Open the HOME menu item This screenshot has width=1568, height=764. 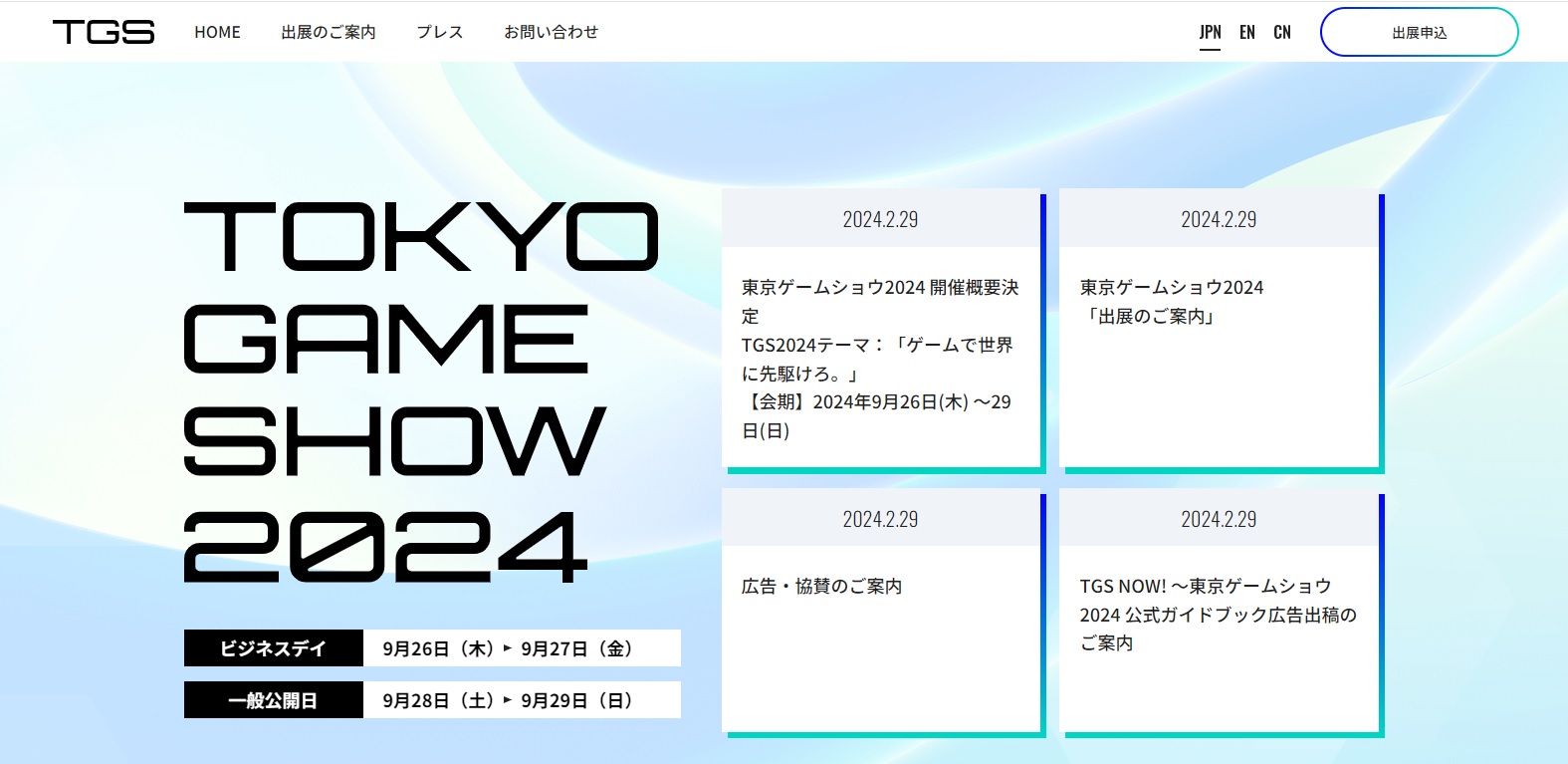pos(217,32)
